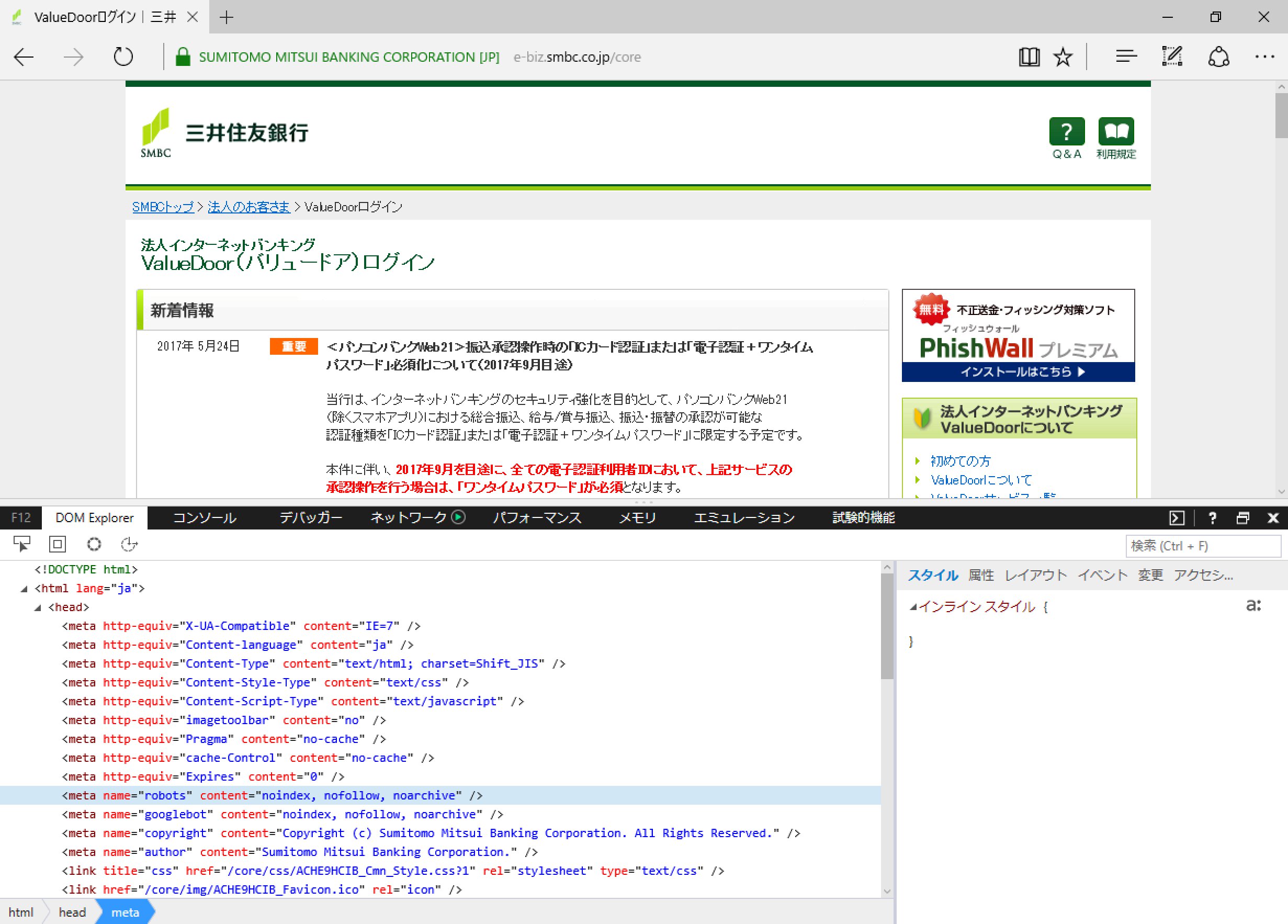The height and width of the screenshot is (924, 1288).
Task: Collapse the html lang="ja" node
Action: tap(24, 589)
